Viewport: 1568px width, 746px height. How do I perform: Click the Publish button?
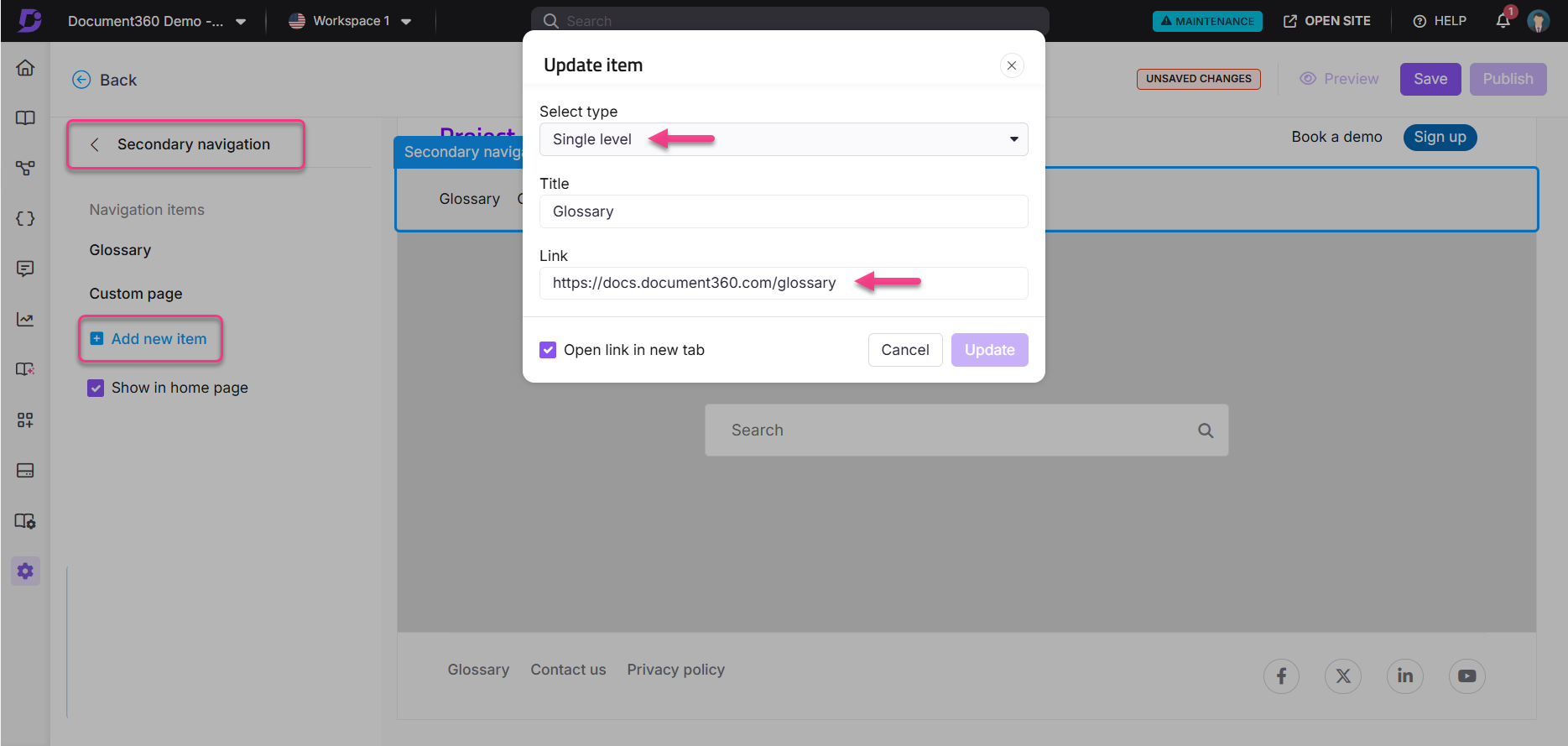click(x=1508, y=79)
